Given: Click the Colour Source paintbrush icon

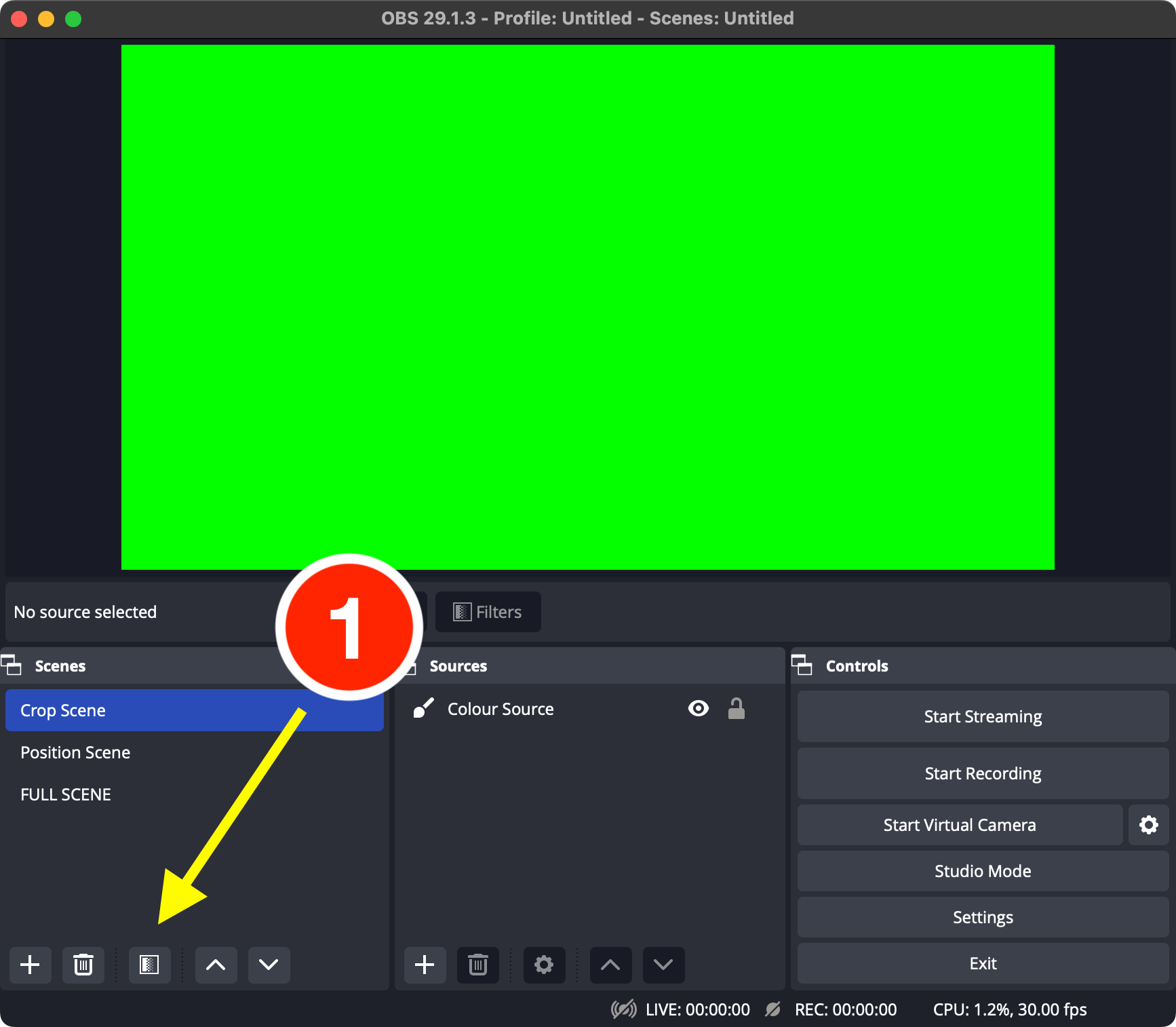Looking at the screenshot, I should [x=423, y=708].
